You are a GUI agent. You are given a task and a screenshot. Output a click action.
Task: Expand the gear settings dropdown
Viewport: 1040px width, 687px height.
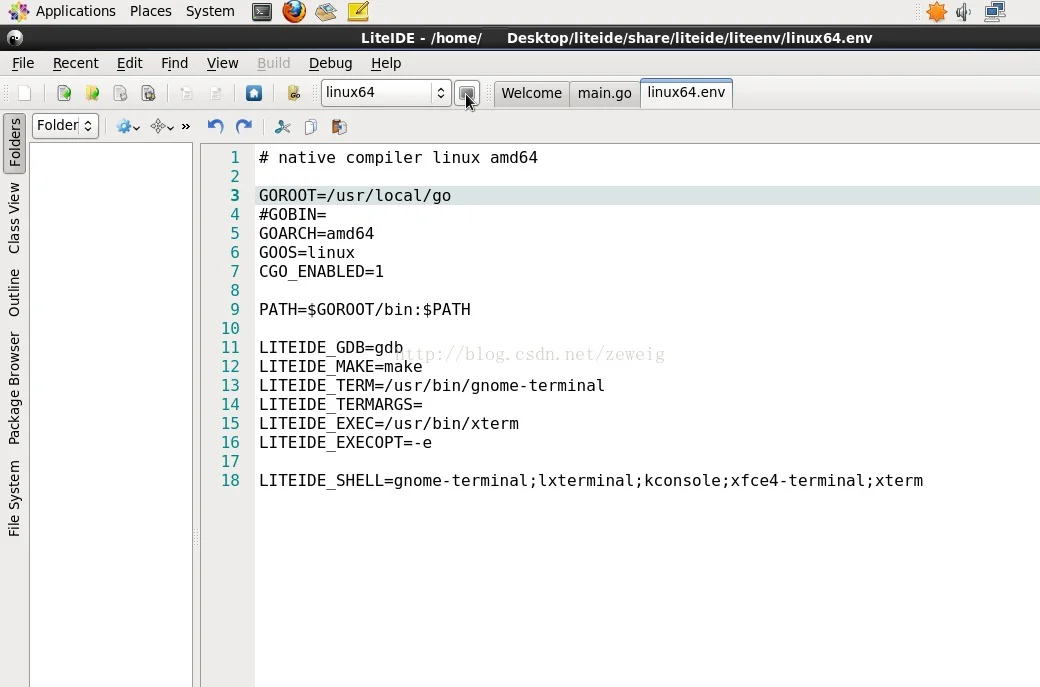tap(128, 127)
